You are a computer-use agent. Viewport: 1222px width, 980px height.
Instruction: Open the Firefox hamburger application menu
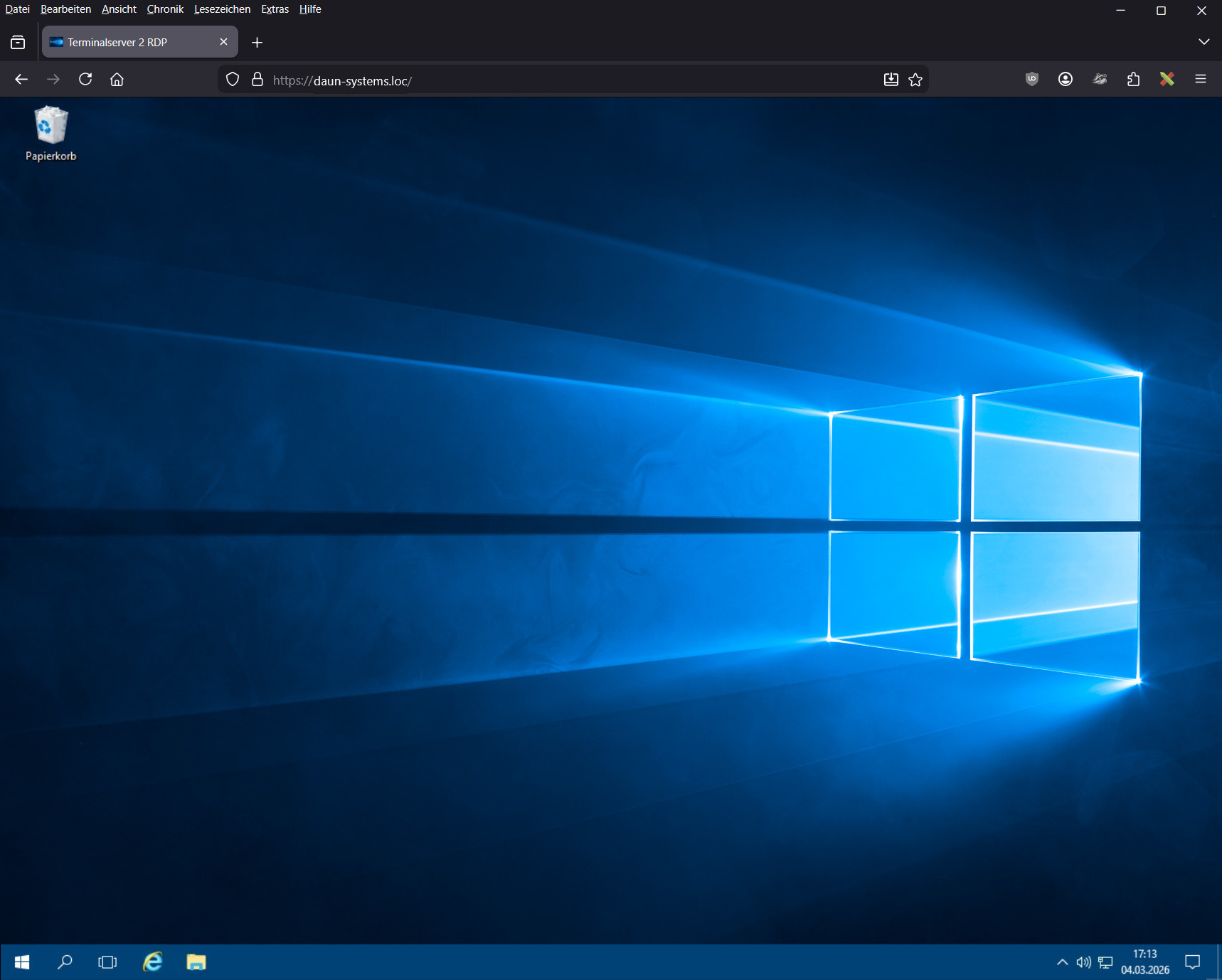pos(1201,80)
